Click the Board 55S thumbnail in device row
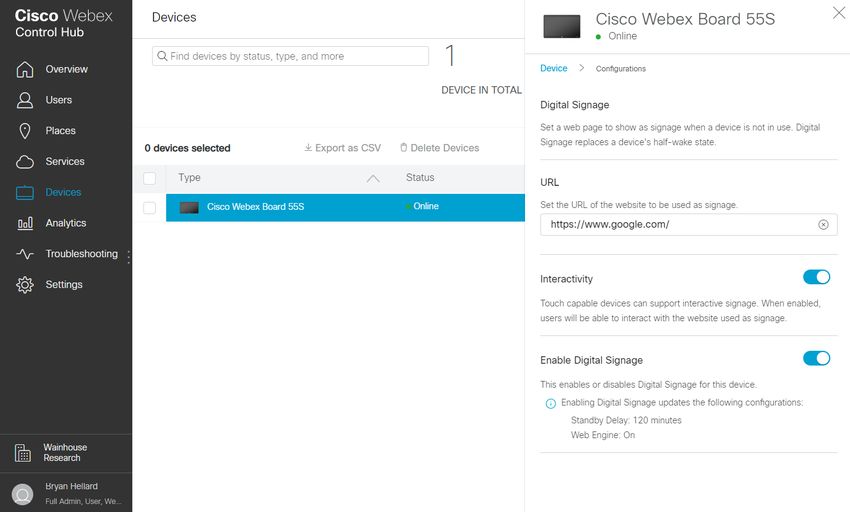Screen dimensions: 850x512 coord(189,207)
